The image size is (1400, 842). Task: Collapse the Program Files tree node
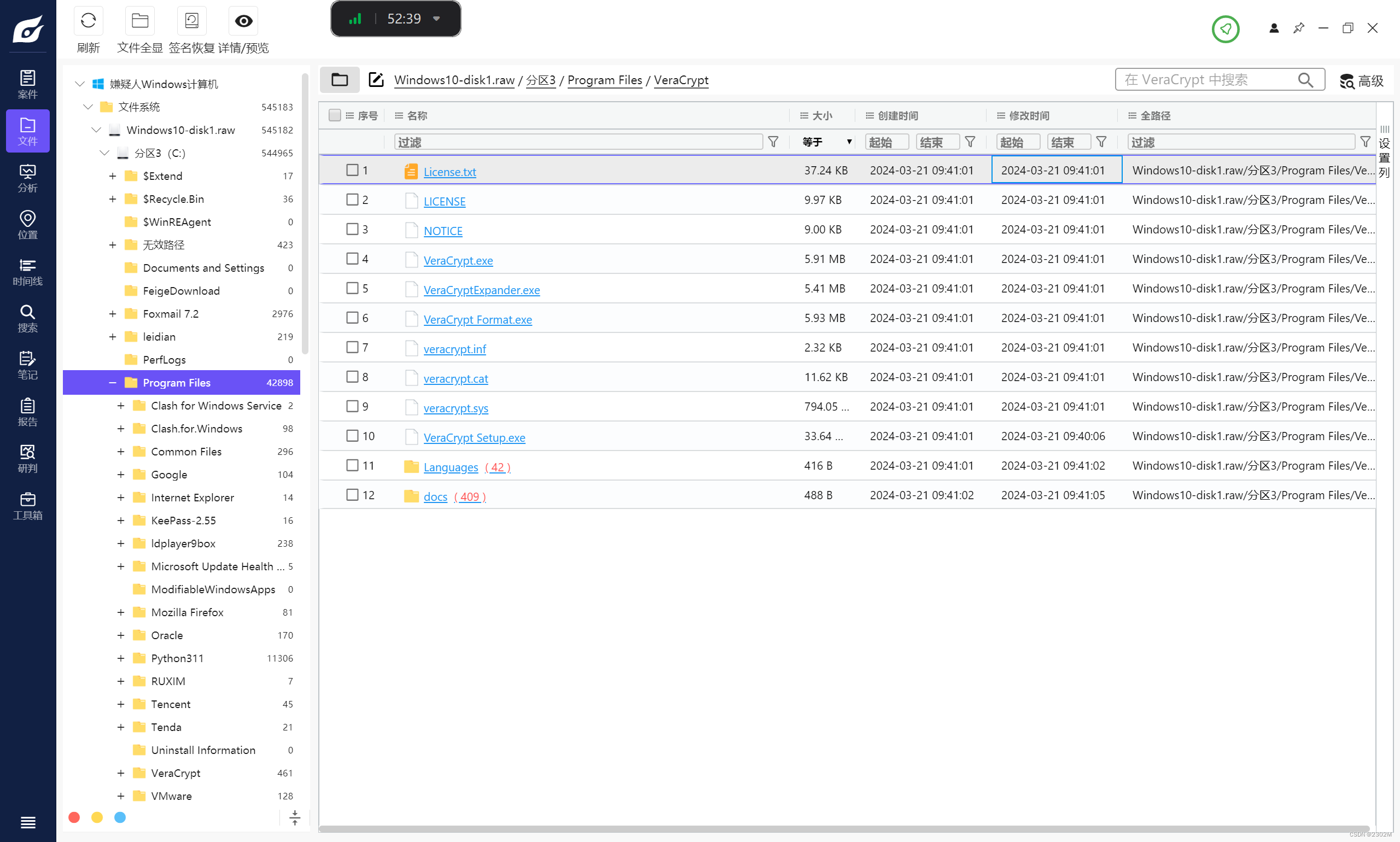[112, 382]
